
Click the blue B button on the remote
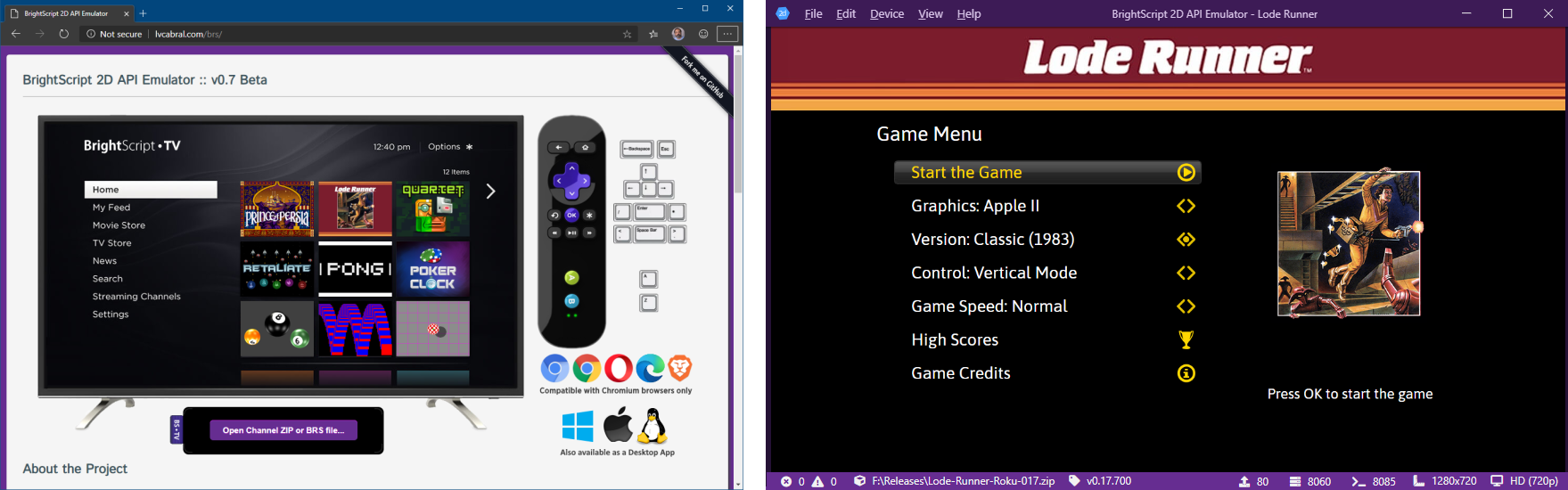(x=571, y=301)
